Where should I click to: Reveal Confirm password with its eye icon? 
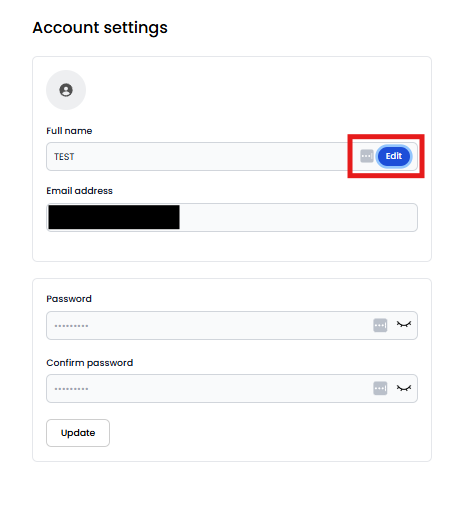(x=404, y=388)
